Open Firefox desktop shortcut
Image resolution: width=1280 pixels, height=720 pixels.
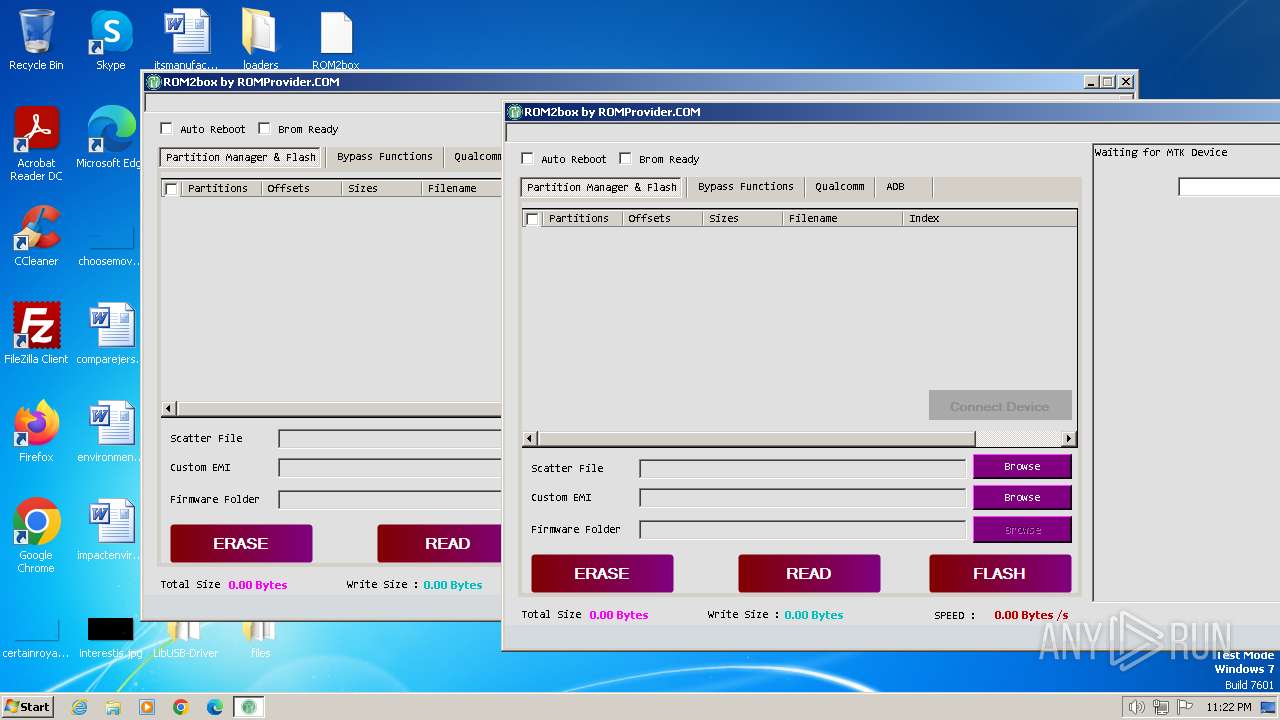(x=36, y=432)
